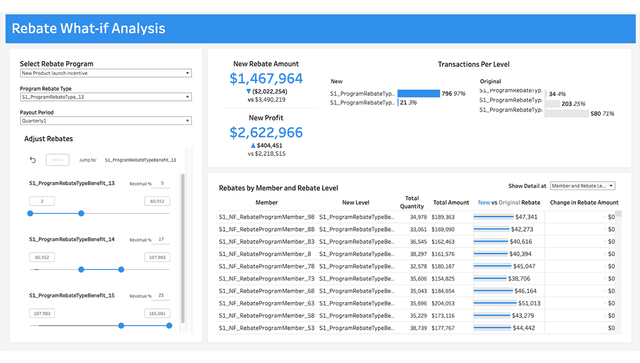Select the S1_NF_RebateProgramMember_98 row
Viewport: 640px width, 363px height.
tap(416, 217)
